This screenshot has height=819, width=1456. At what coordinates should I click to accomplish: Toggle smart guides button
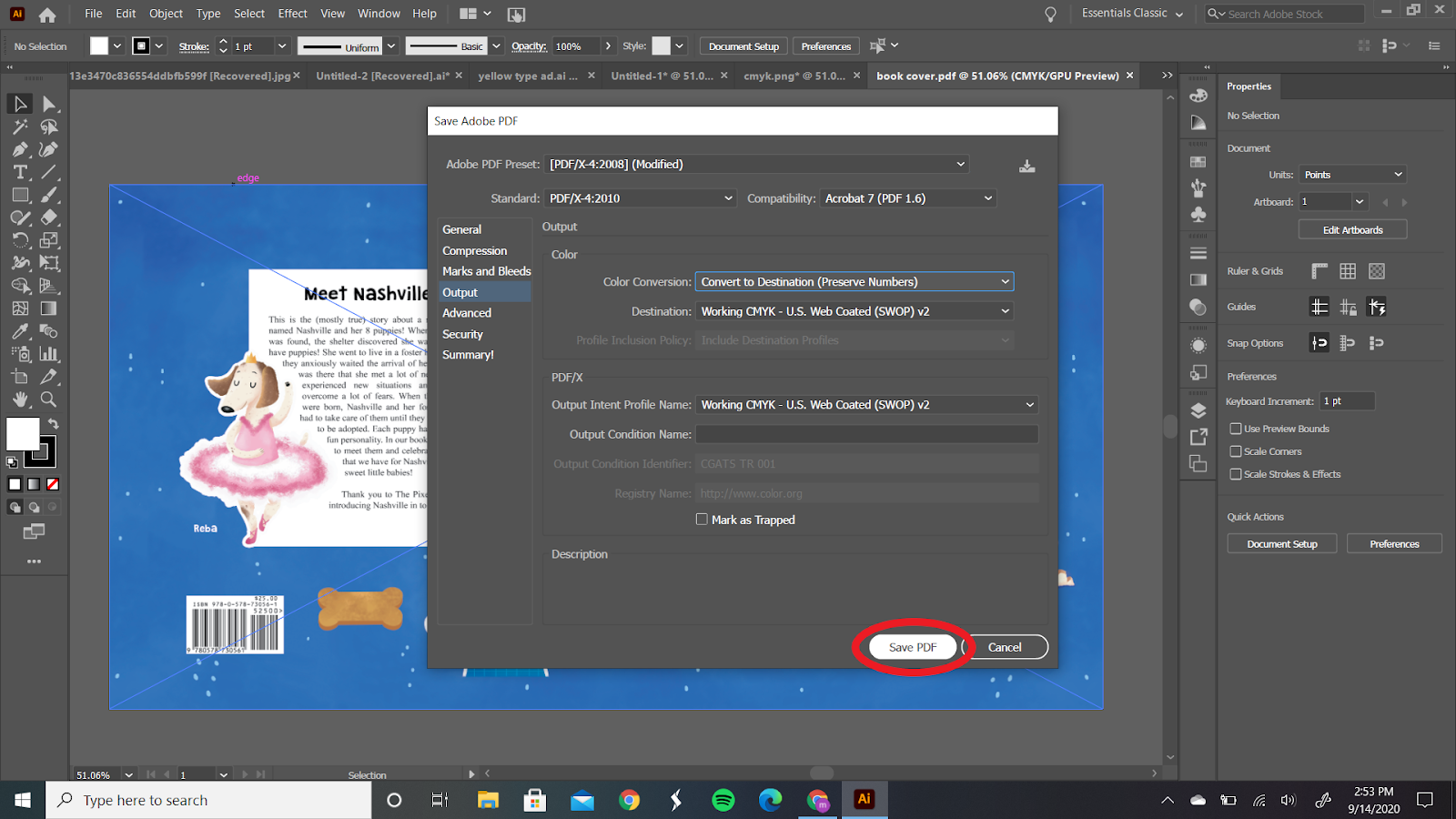(1377, 307)
